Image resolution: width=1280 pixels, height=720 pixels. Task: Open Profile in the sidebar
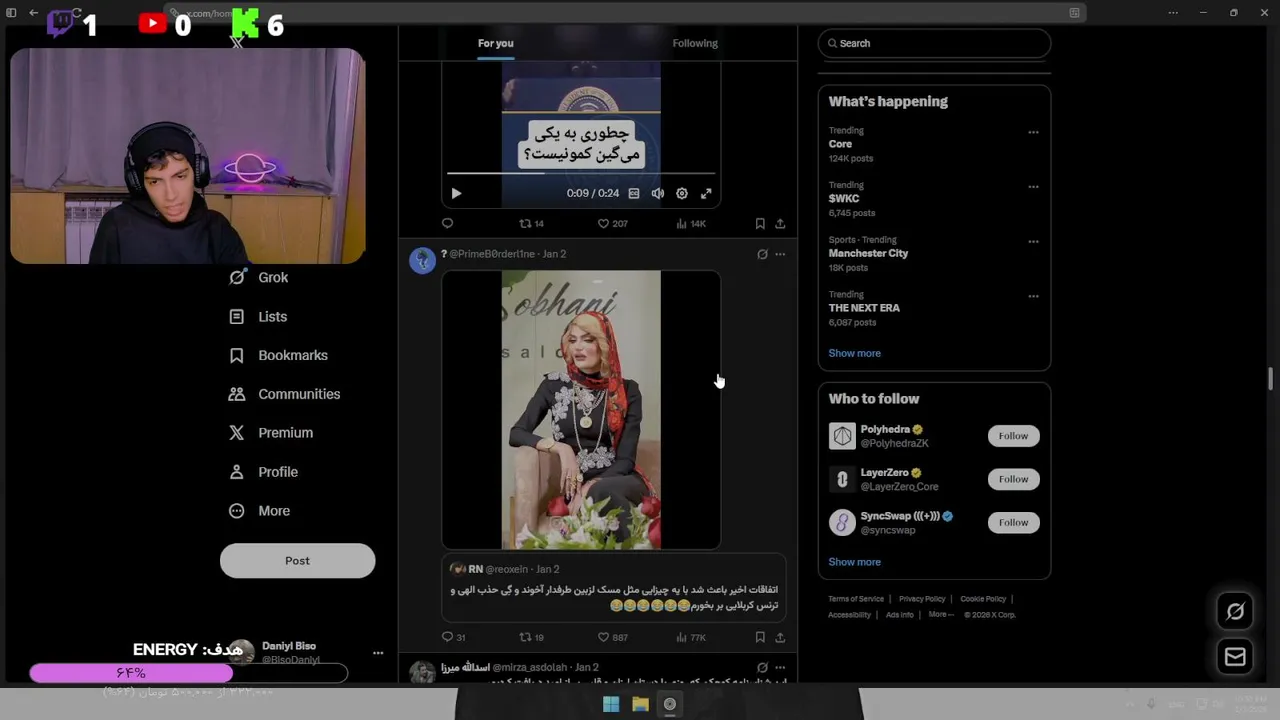click(x=263, y=472)
